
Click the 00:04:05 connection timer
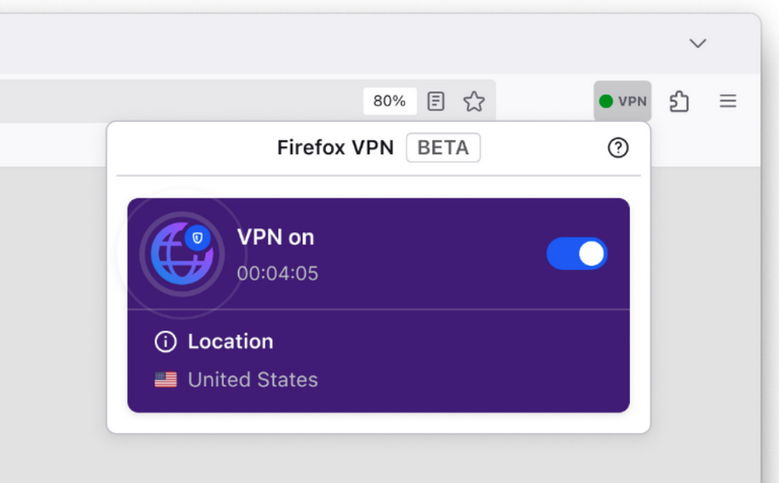(x=277, y=273)
